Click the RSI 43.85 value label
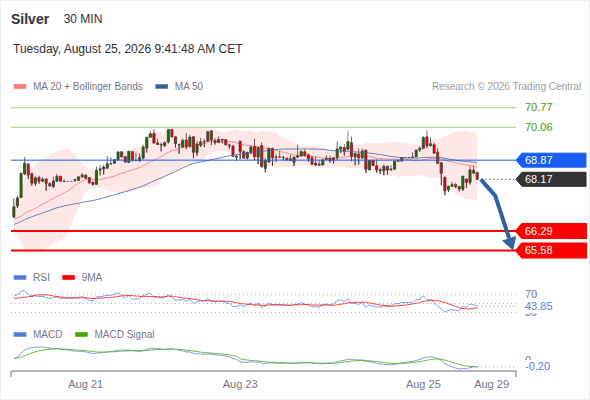This screenshot has width=590, height=400. coord(539,306)
